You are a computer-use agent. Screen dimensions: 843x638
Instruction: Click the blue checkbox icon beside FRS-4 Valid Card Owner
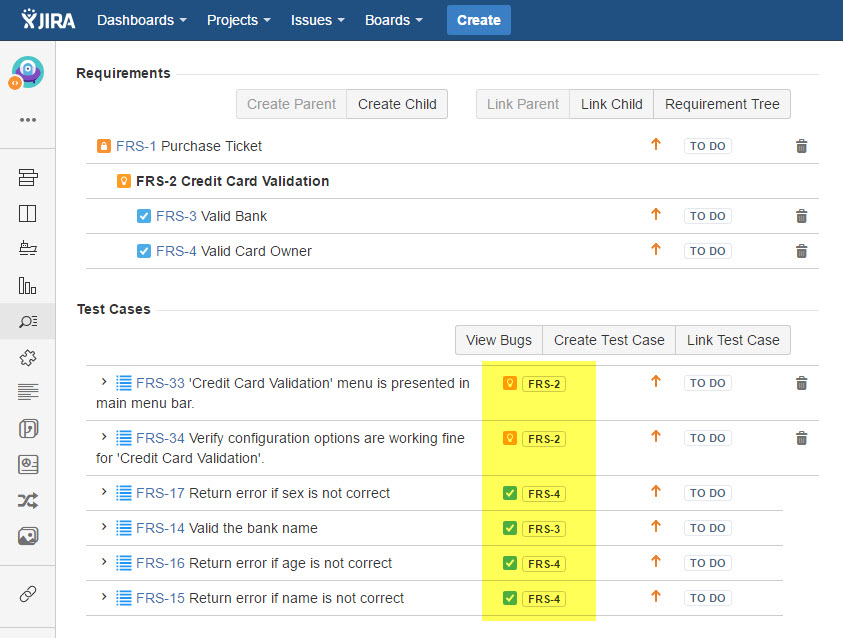[143, 251]
